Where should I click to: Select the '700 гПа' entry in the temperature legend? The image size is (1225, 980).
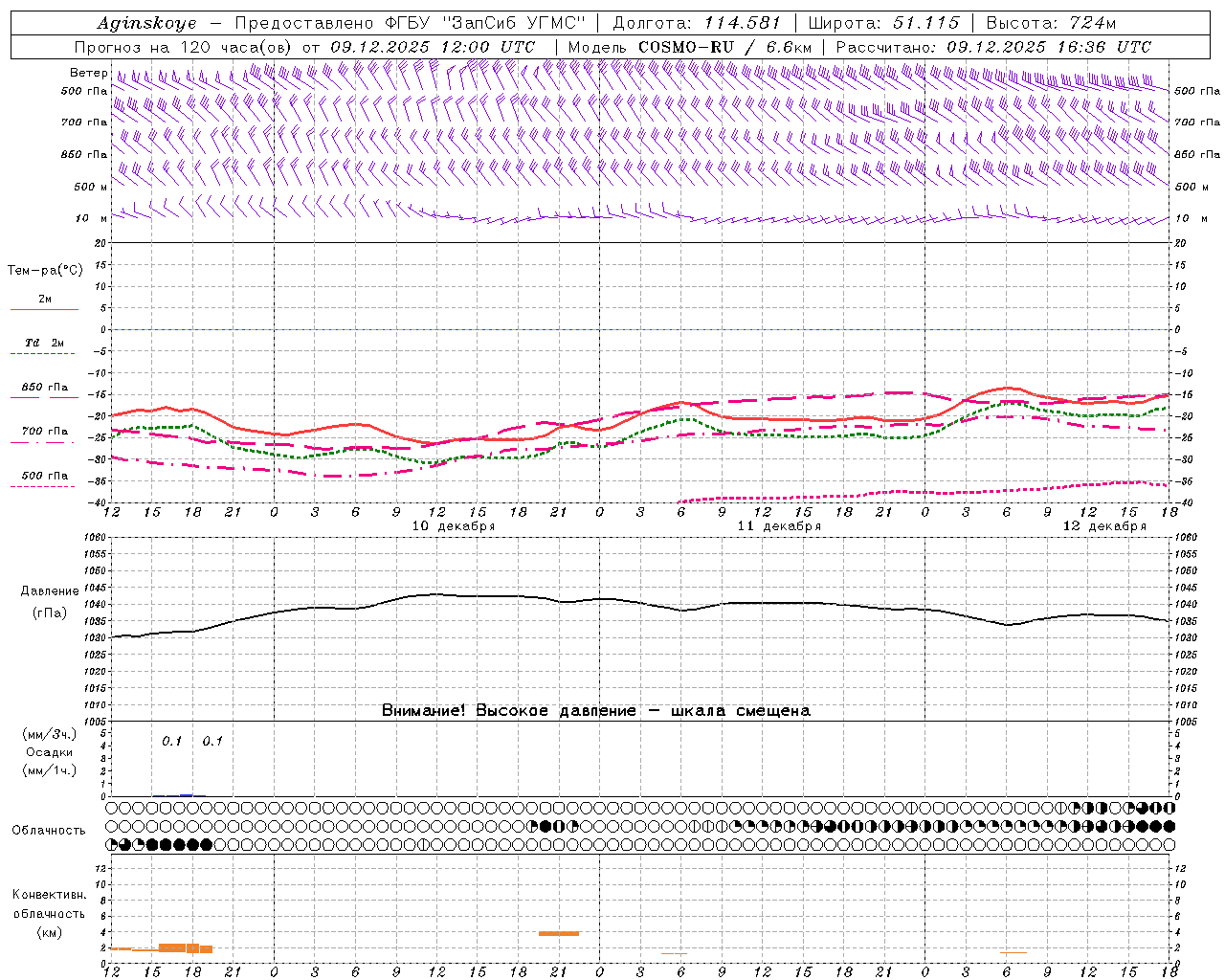[x=45, y=432]
